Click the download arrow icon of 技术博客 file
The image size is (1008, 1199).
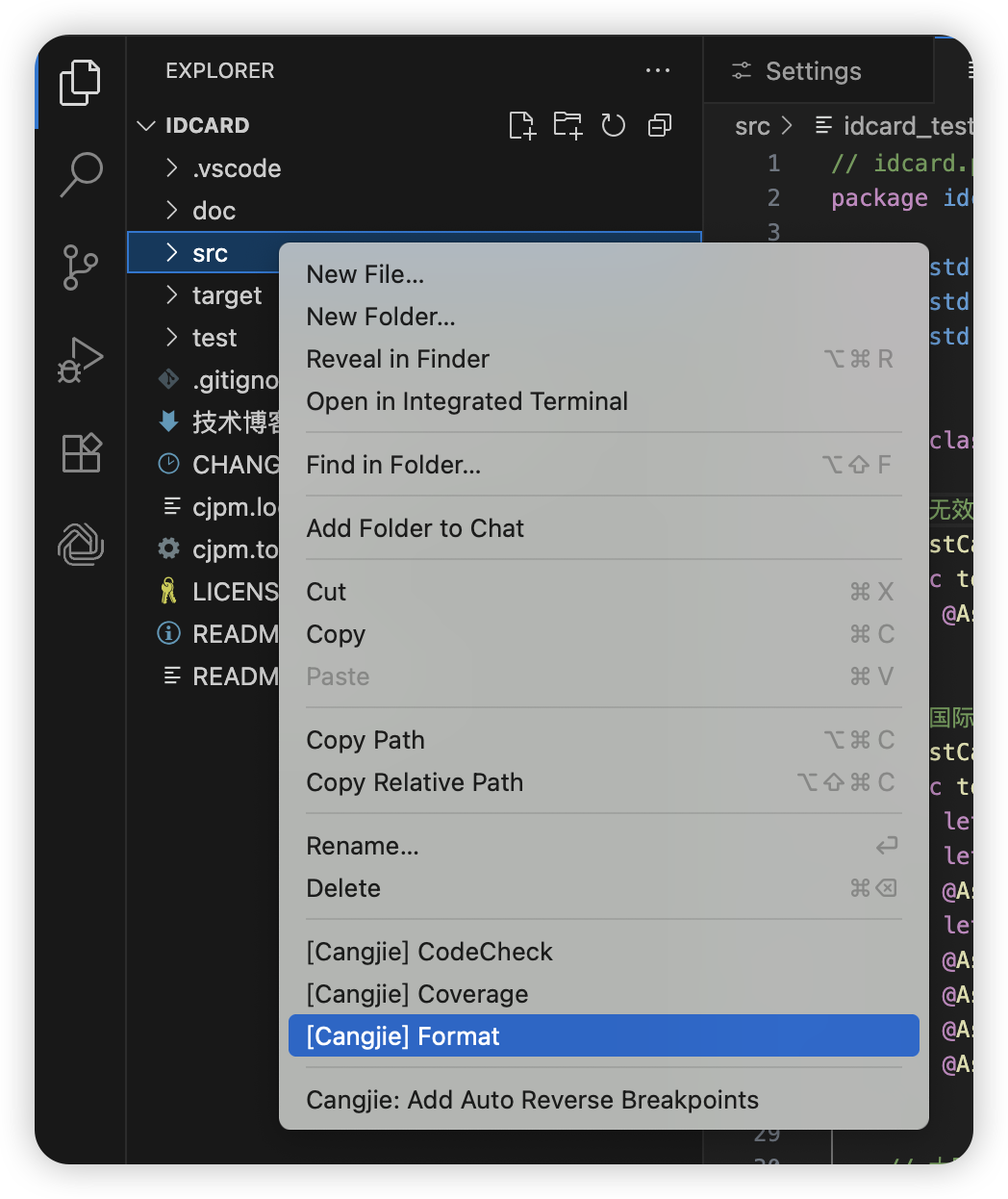(x=168, y=421)
